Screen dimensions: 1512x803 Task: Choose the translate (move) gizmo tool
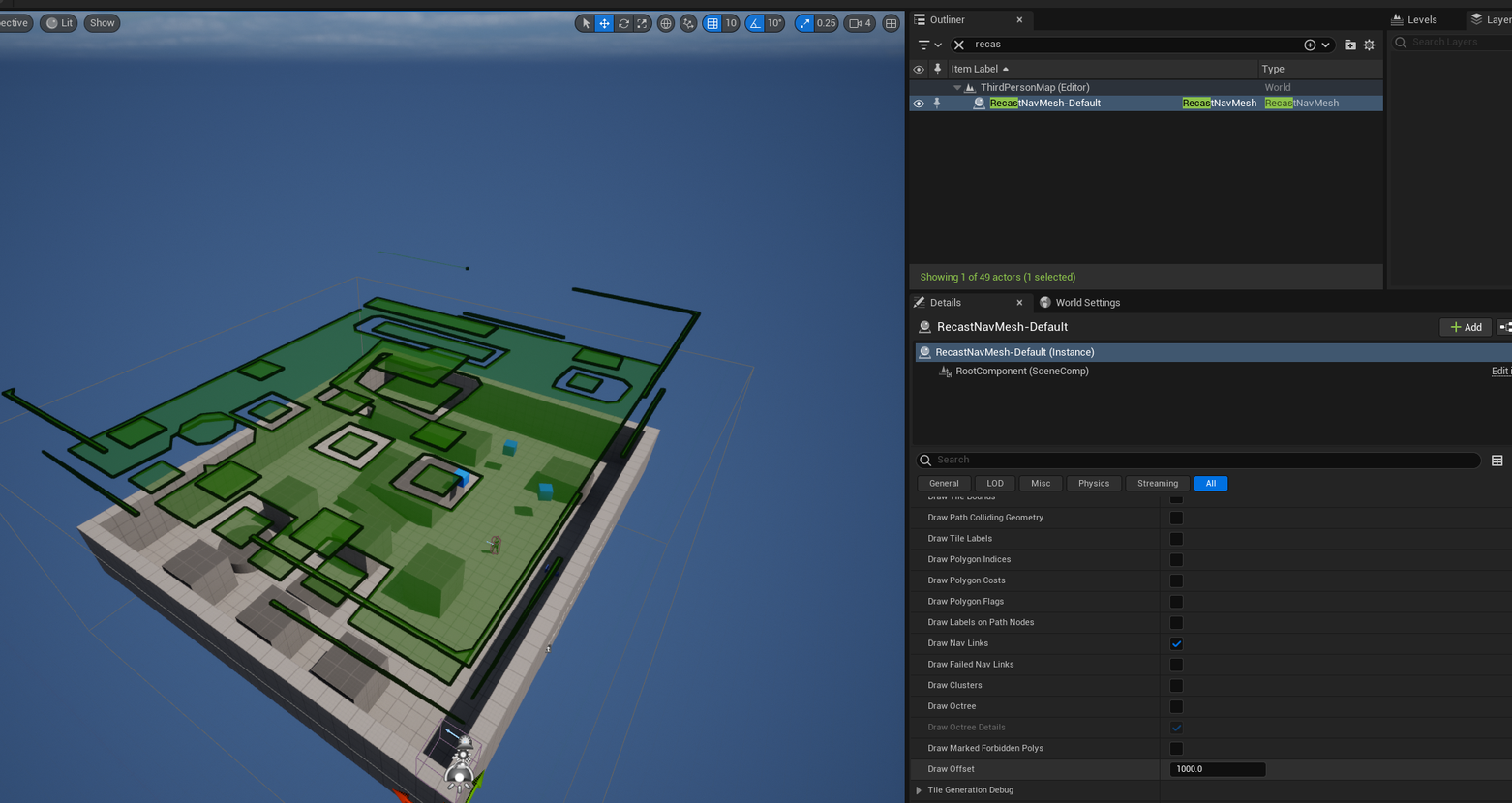[x=604, y=23]
